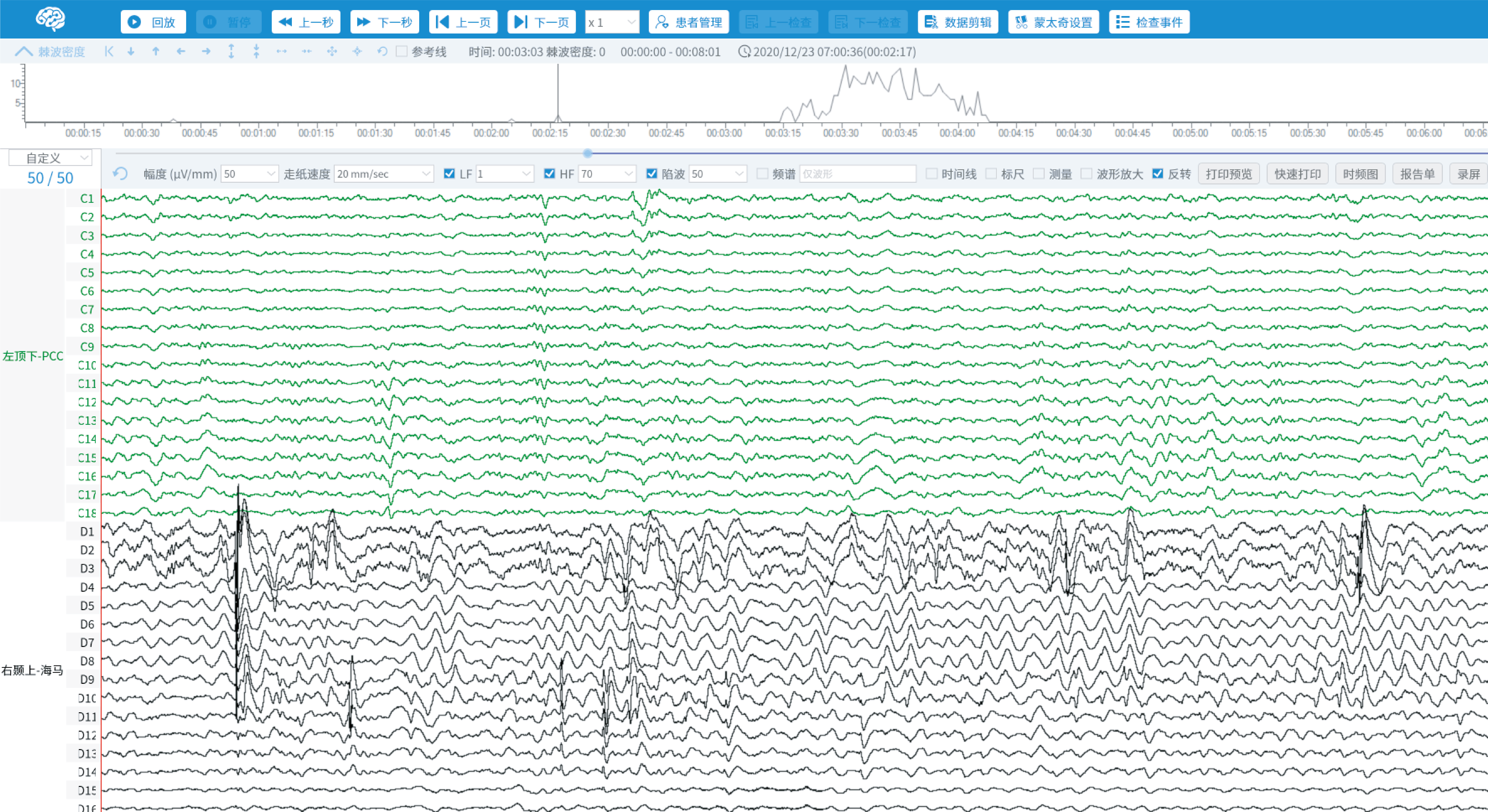Enable the 波形放大 waveform zoom checkbox

[x=1086, y=174]
